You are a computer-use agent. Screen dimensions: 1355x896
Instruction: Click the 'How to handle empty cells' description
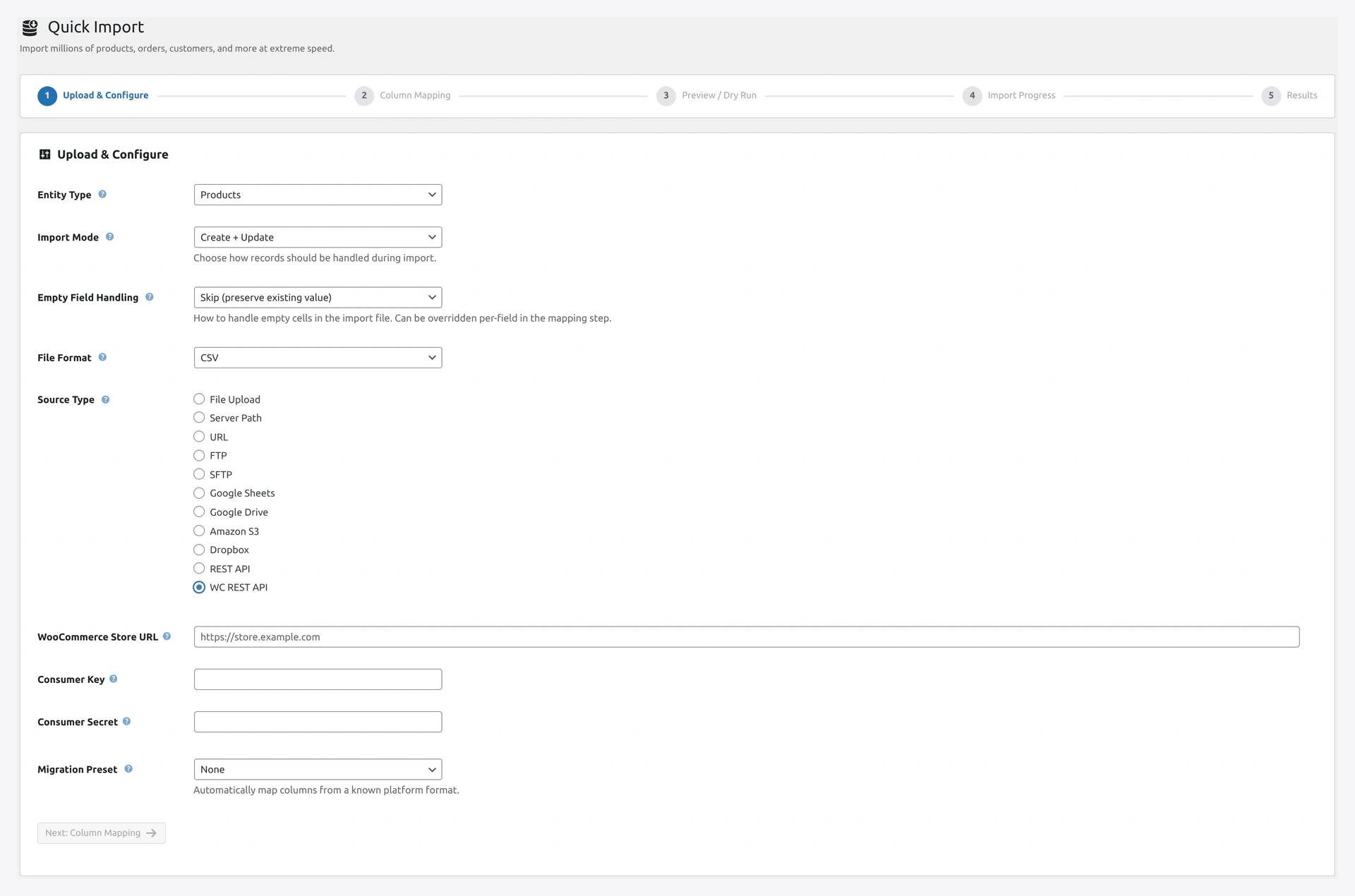point(402,318)
